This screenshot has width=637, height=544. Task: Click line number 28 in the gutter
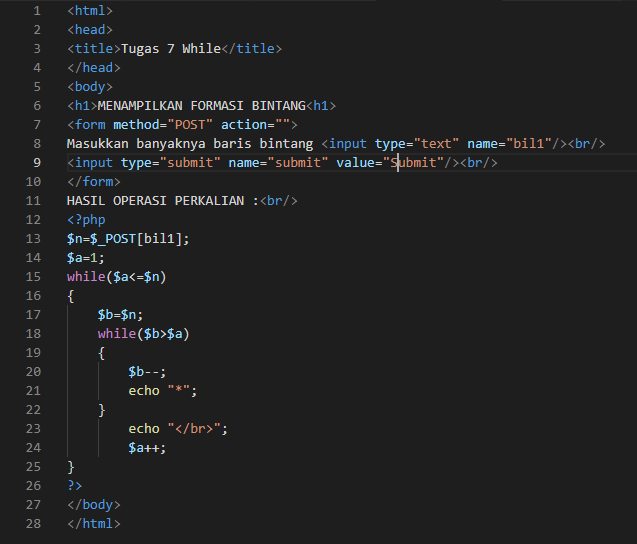[33, 523]
